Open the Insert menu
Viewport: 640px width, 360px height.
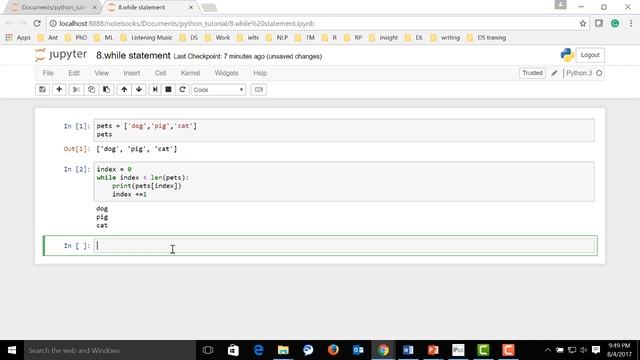[132, 73]
